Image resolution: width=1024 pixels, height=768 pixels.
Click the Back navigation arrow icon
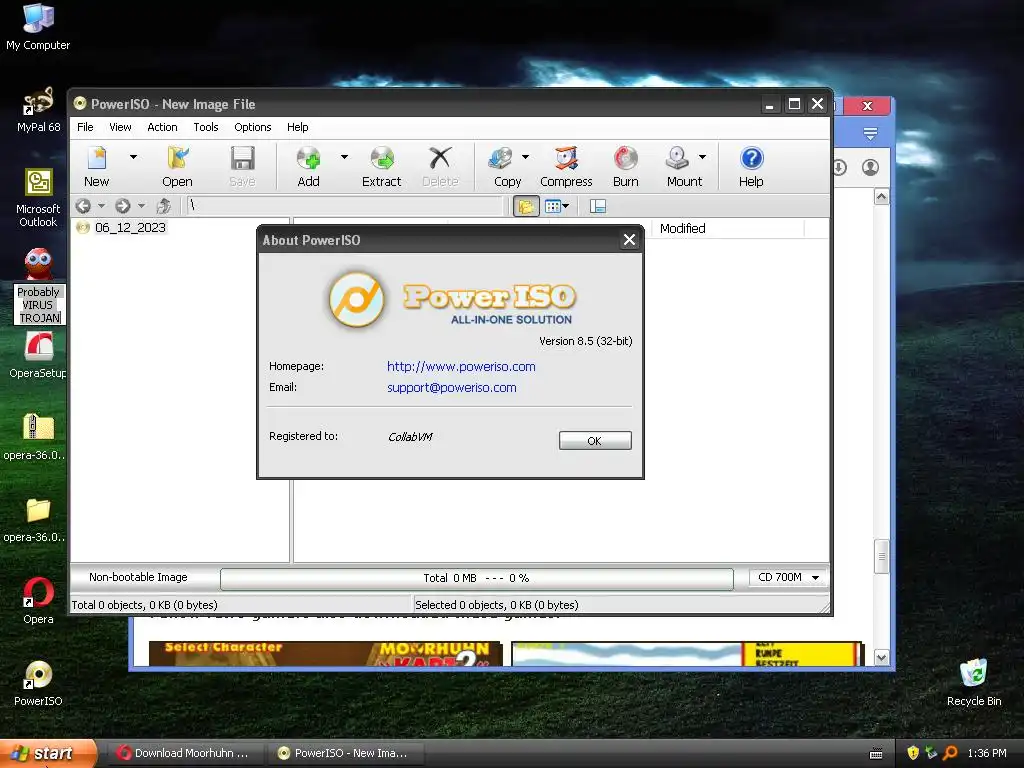click(x=83, y=206)
